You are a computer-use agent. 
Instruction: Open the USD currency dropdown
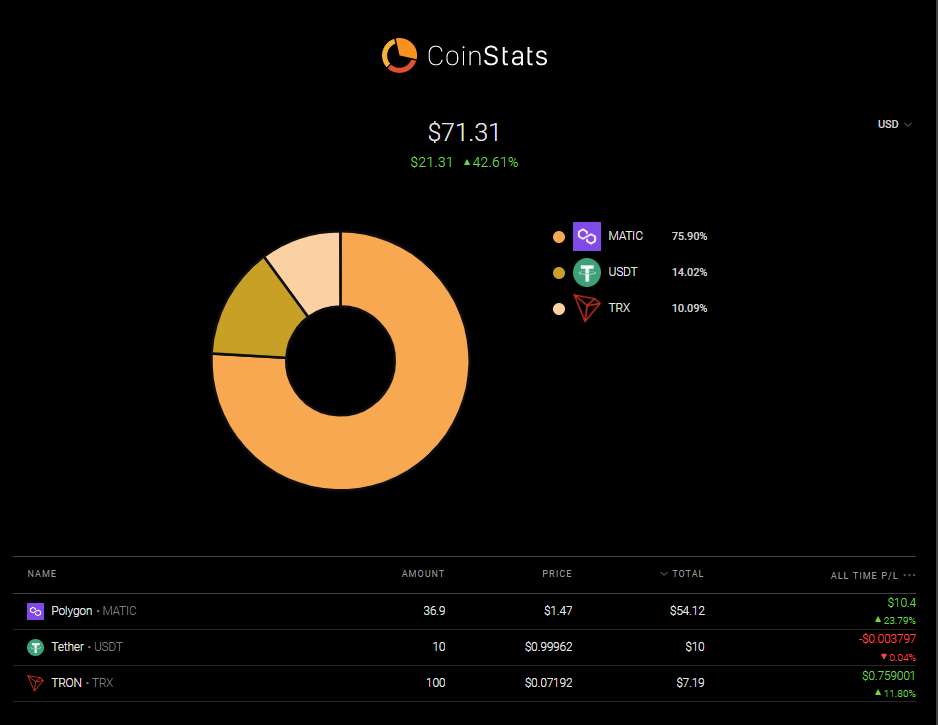[x=894, y=124]
